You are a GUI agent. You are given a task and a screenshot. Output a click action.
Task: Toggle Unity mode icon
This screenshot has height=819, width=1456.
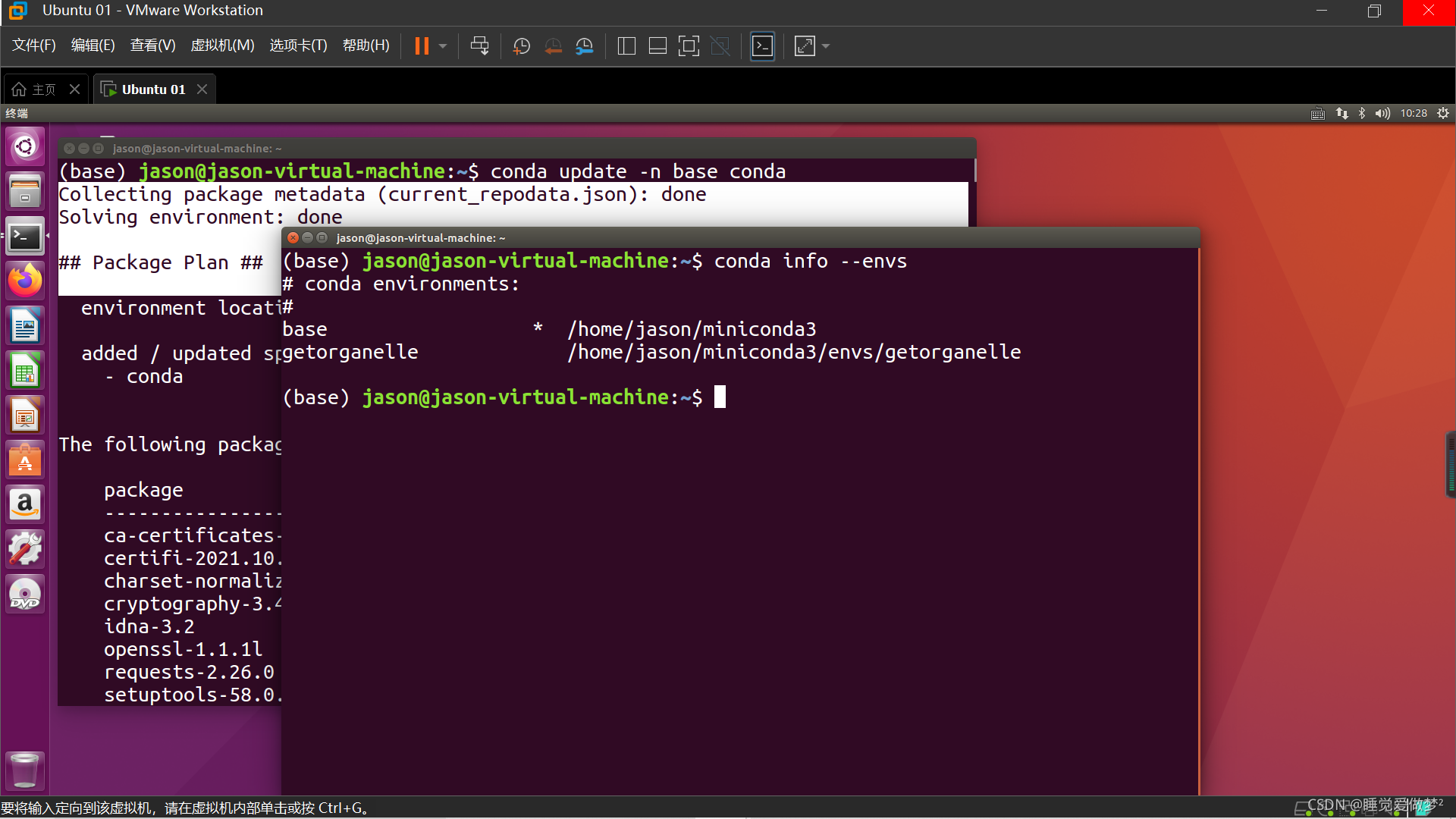coord(720,46)
